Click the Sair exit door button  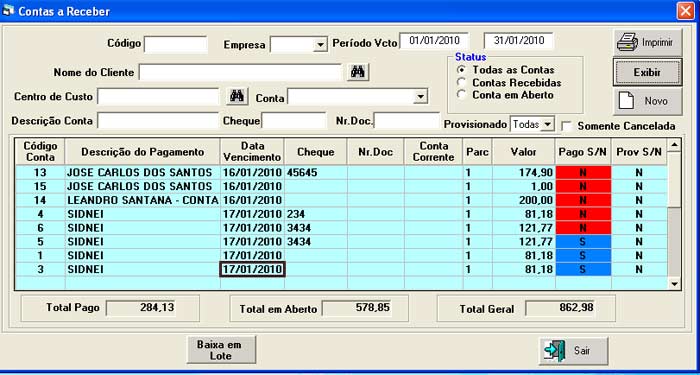point(574,351)
